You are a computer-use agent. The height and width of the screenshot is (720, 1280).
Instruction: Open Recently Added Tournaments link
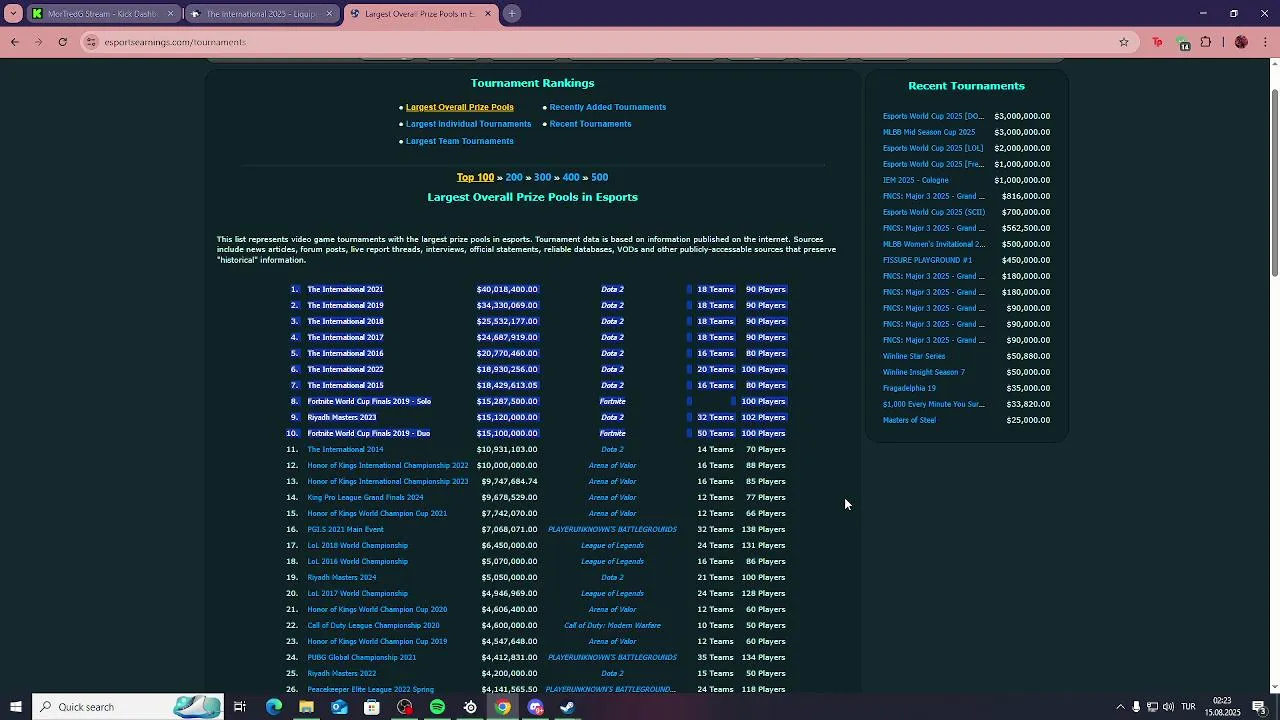[607, 107]
